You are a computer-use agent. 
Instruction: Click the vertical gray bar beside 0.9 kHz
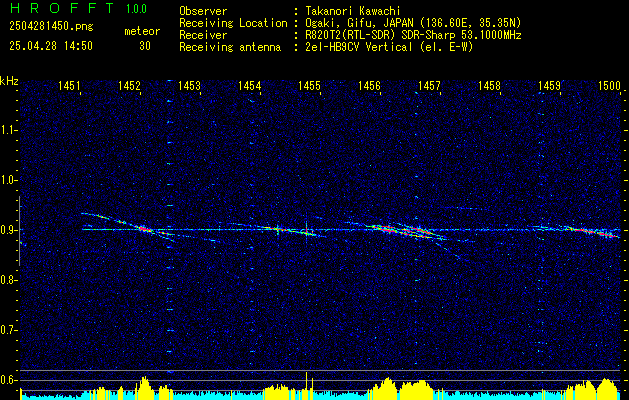19,231
